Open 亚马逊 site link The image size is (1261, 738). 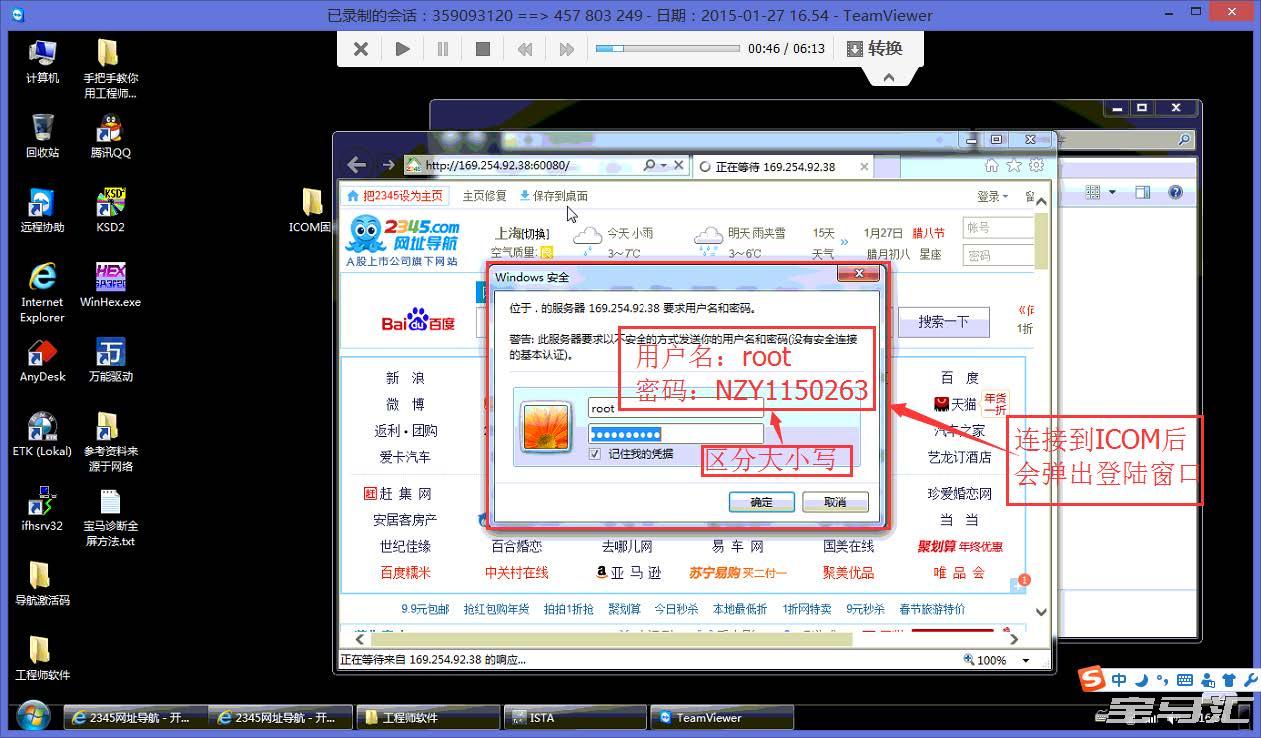pyautogui.click(x=629, y=573)
